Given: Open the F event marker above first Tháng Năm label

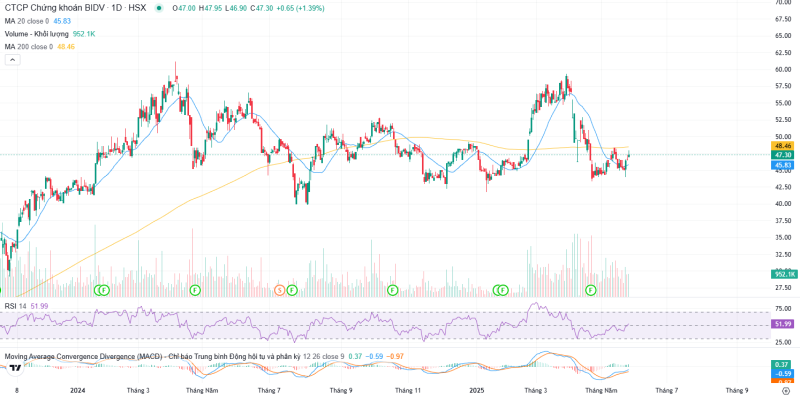Looking at the screenshot, I should tap(195, 290).
